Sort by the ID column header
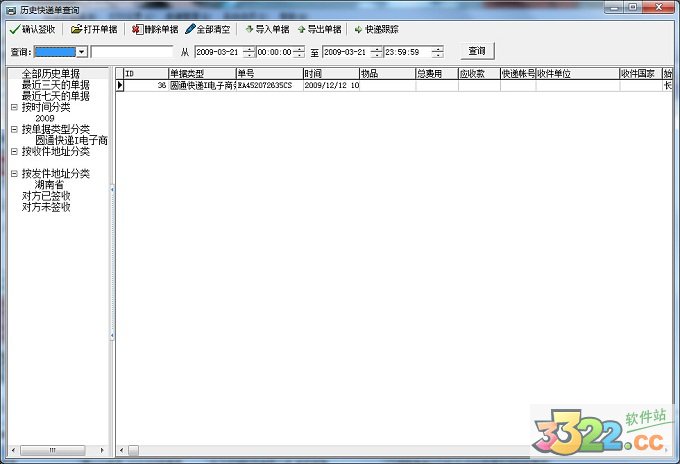 (146, 74)
